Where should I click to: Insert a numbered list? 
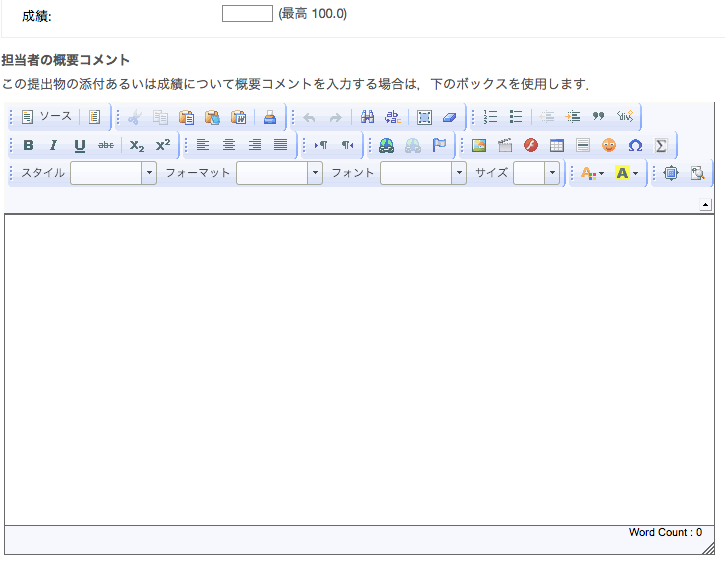coord(490,117)
